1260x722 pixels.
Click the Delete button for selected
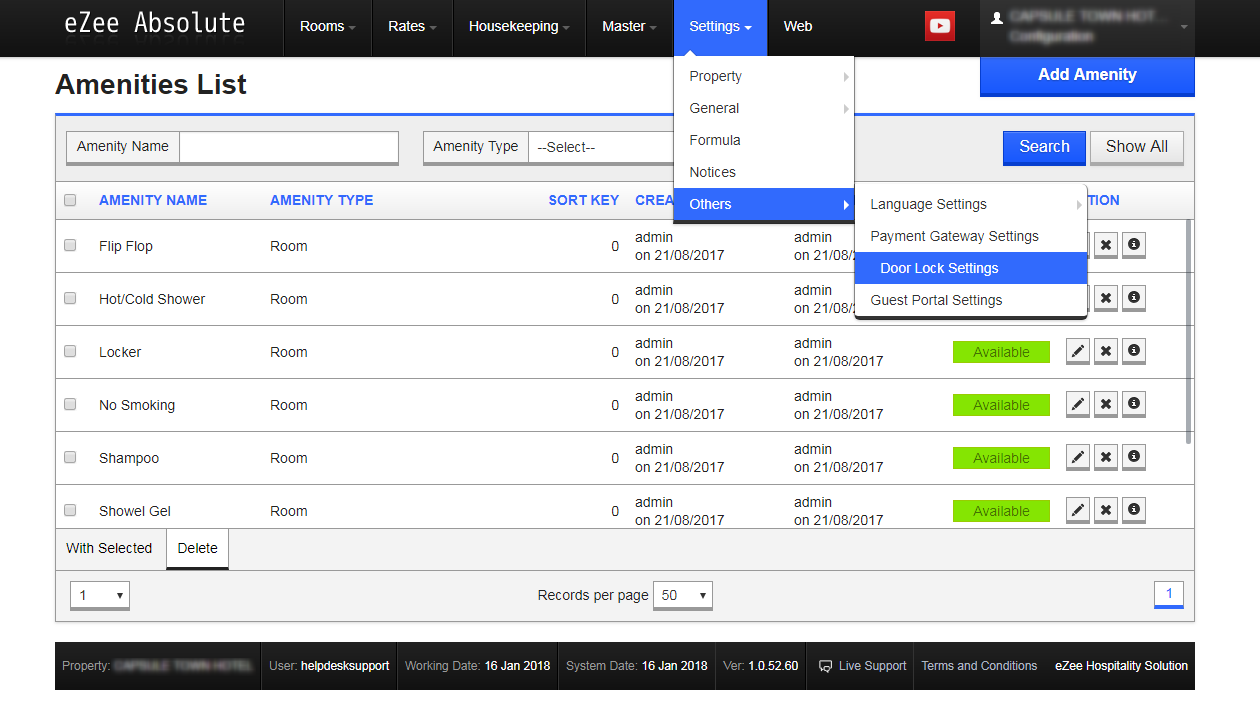(x=198, y=548)
